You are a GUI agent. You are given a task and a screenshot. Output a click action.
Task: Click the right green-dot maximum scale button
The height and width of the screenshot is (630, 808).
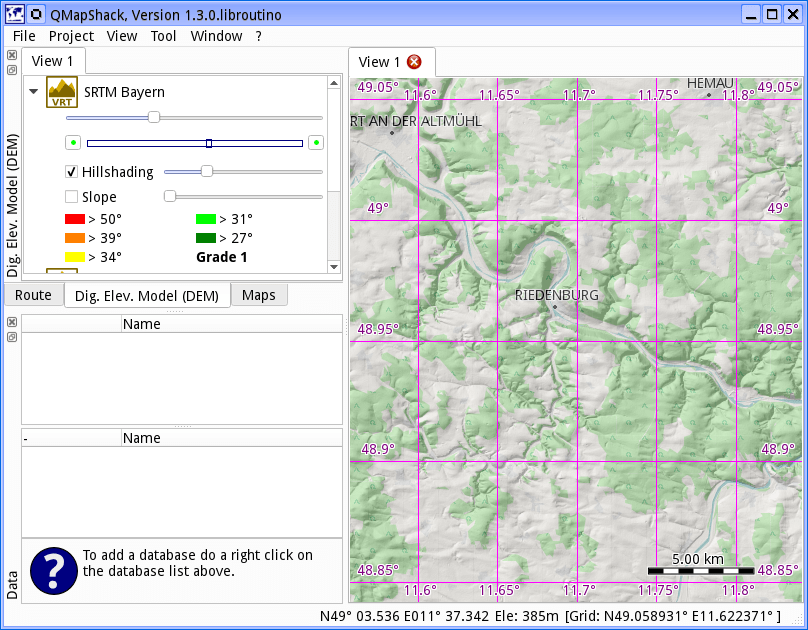tap(316, 143)
